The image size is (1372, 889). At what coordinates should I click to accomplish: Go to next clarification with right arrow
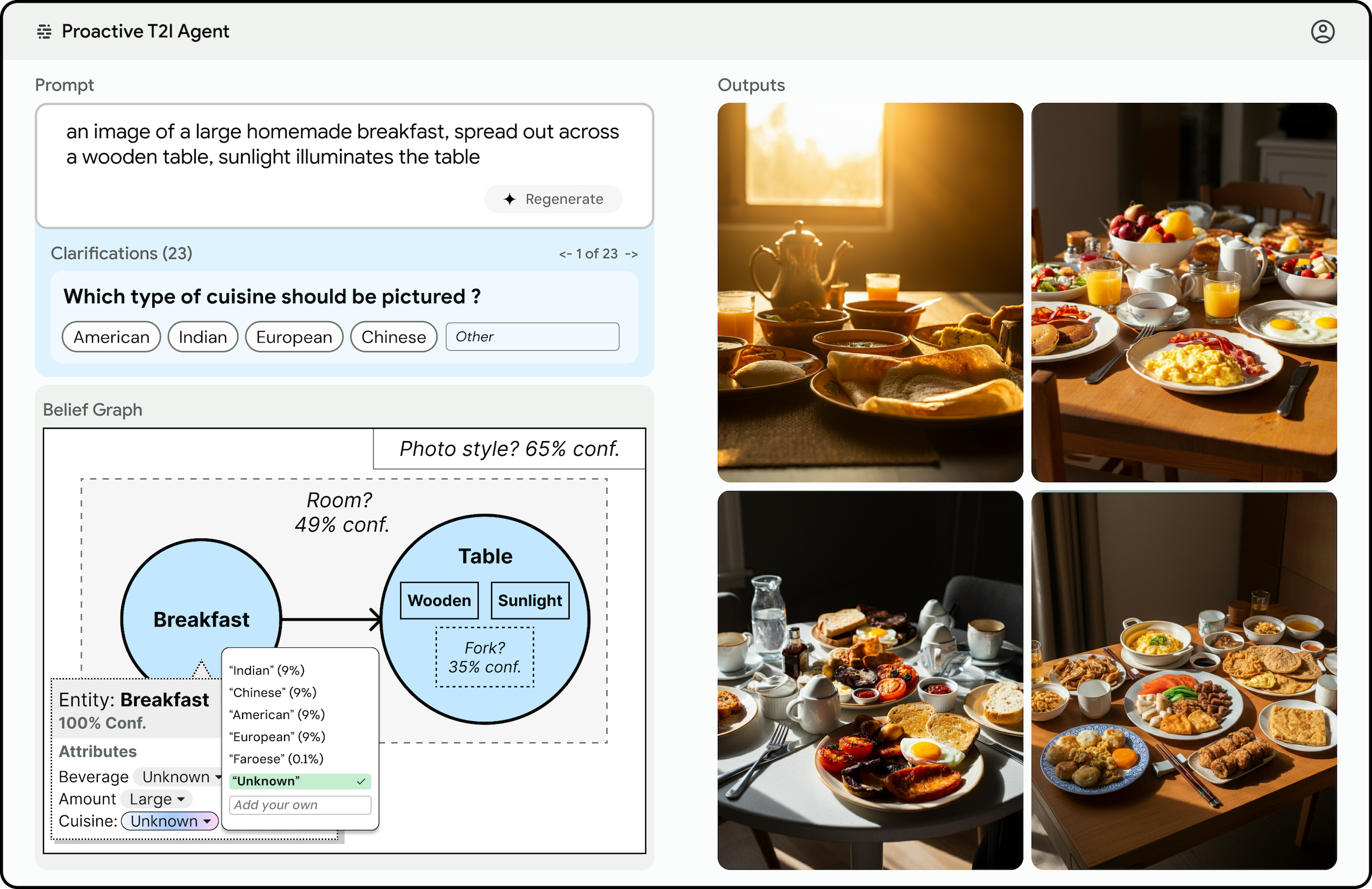coord(631,254)
